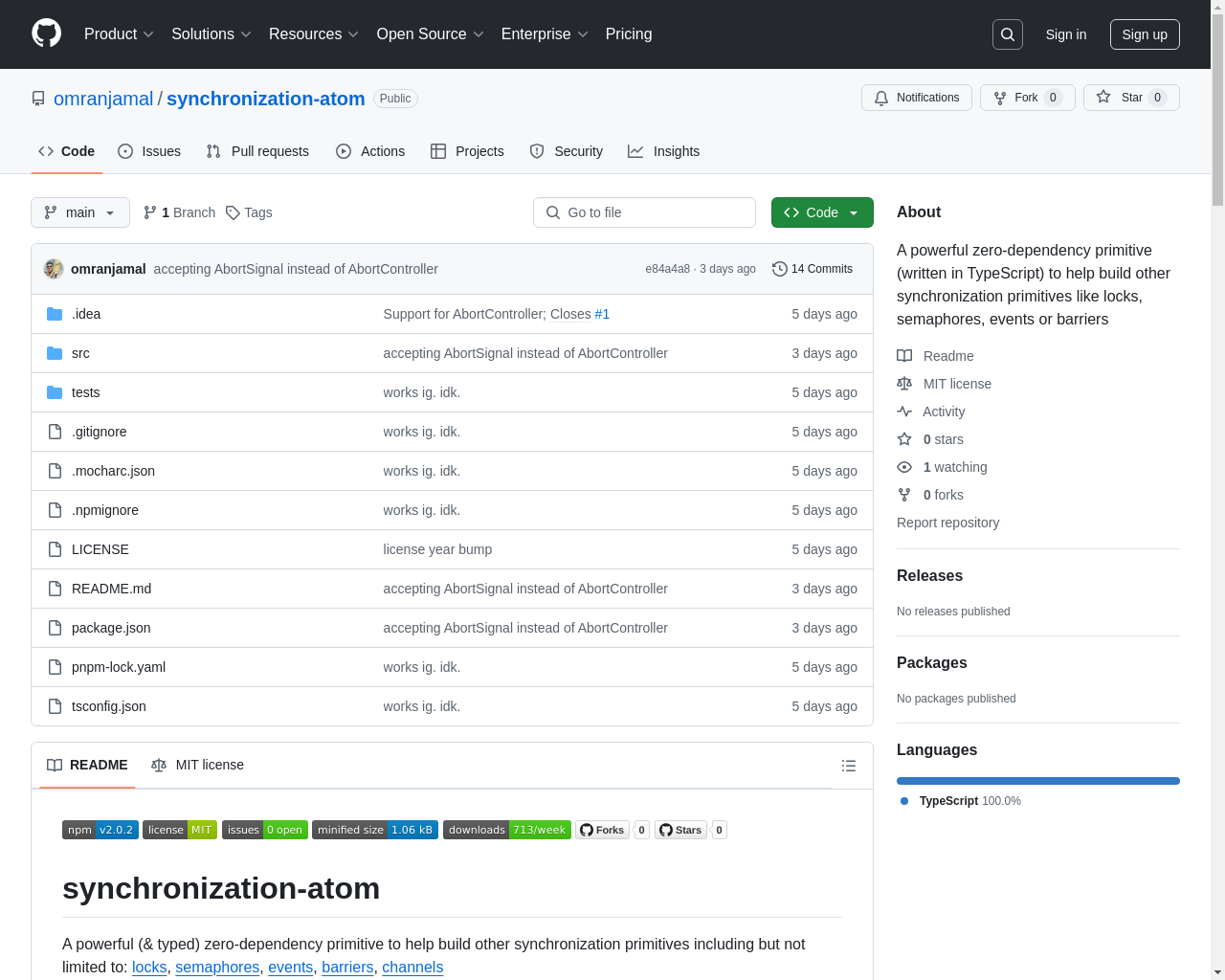Click the .idea folder icon
This screenshot has width=1225, height=980.
click(55, 314)
